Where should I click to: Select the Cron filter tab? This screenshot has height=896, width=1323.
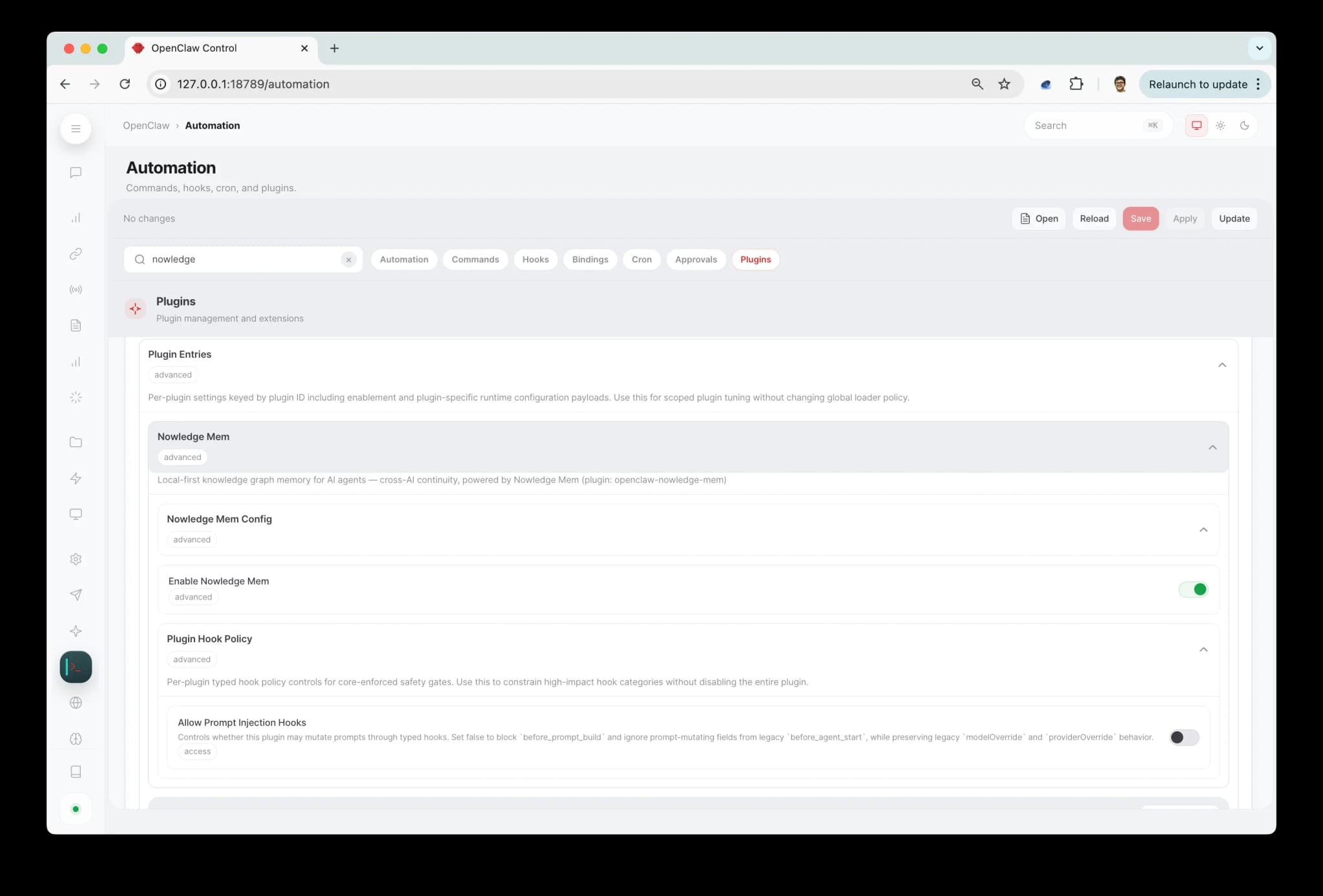tap(641, 259)
